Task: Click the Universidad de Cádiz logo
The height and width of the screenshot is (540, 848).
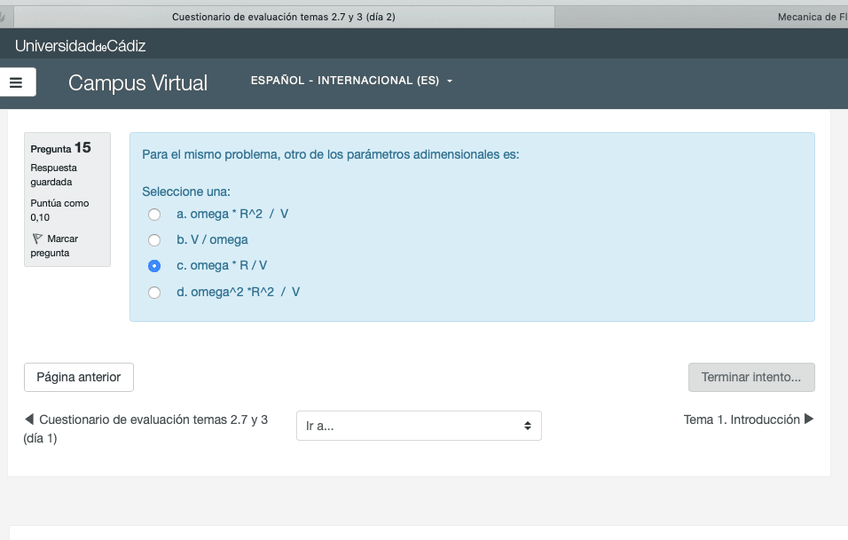Action: click(x=80, y=46)
